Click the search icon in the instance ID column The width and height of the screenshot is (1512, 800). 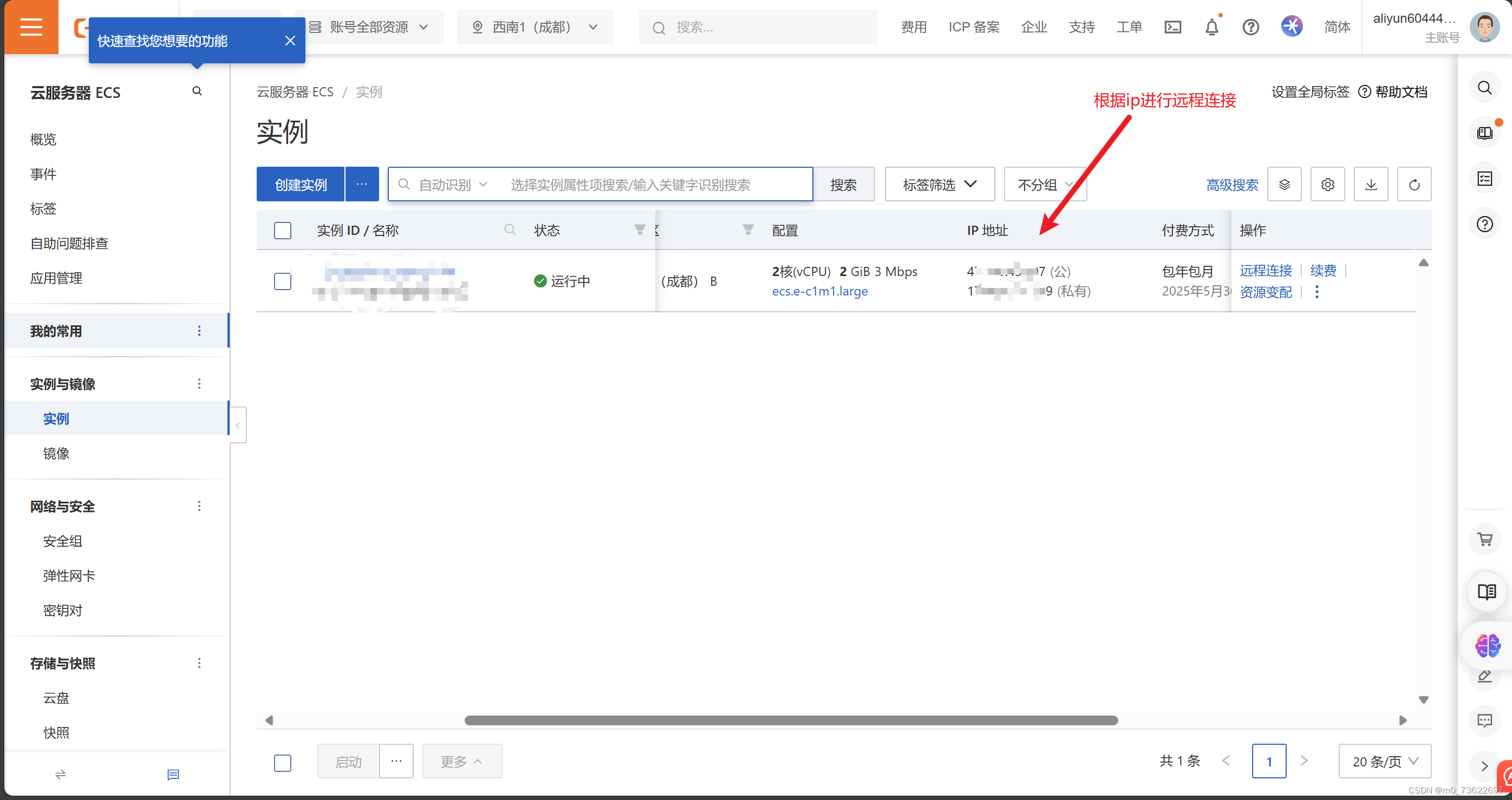coord(510,230)
